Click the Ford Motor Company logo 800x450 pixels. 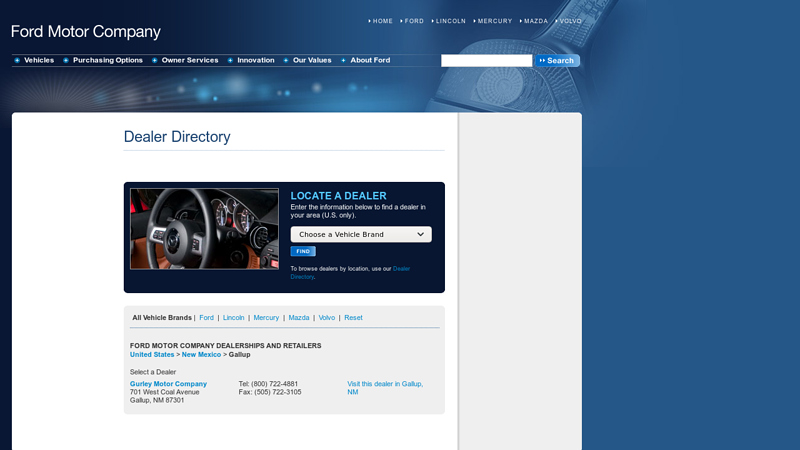click(x=85, y=32)
